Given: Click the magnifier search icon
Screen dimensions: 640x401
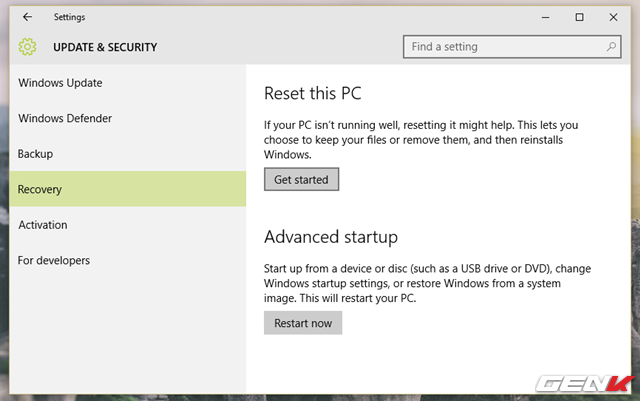Looking at the screenshot, I should click(x=611, y=47).
